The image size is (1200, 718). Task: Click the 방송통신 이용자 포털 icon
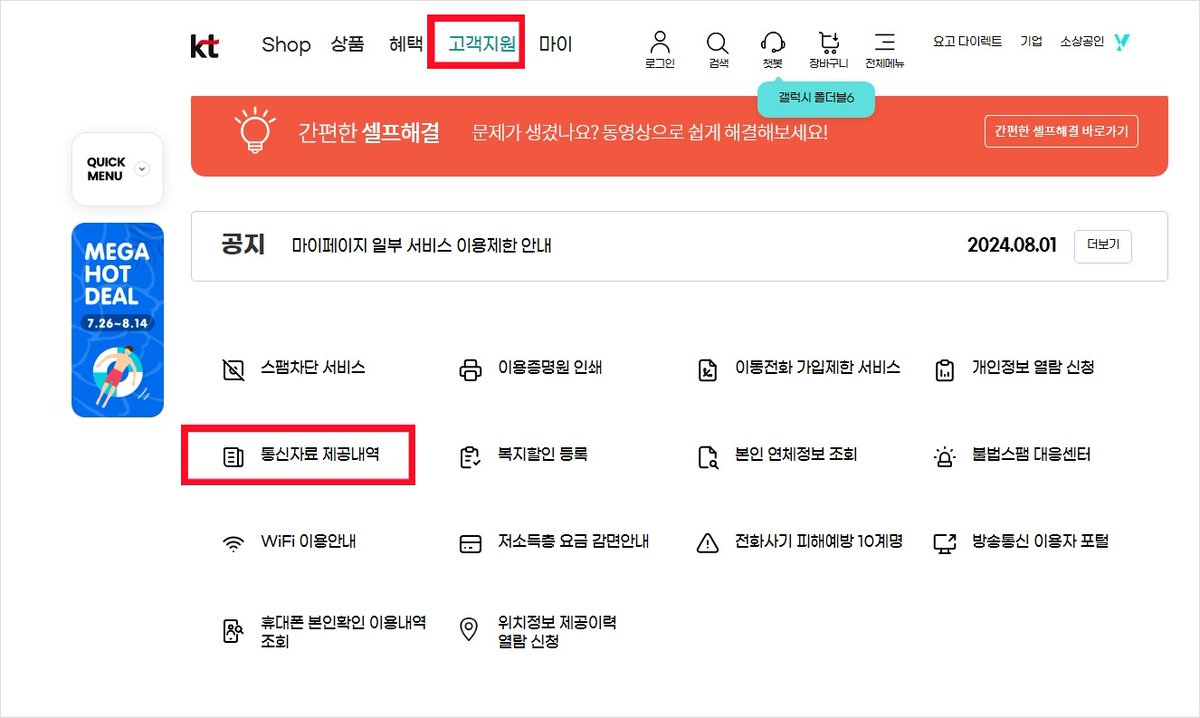pos(944,543)
